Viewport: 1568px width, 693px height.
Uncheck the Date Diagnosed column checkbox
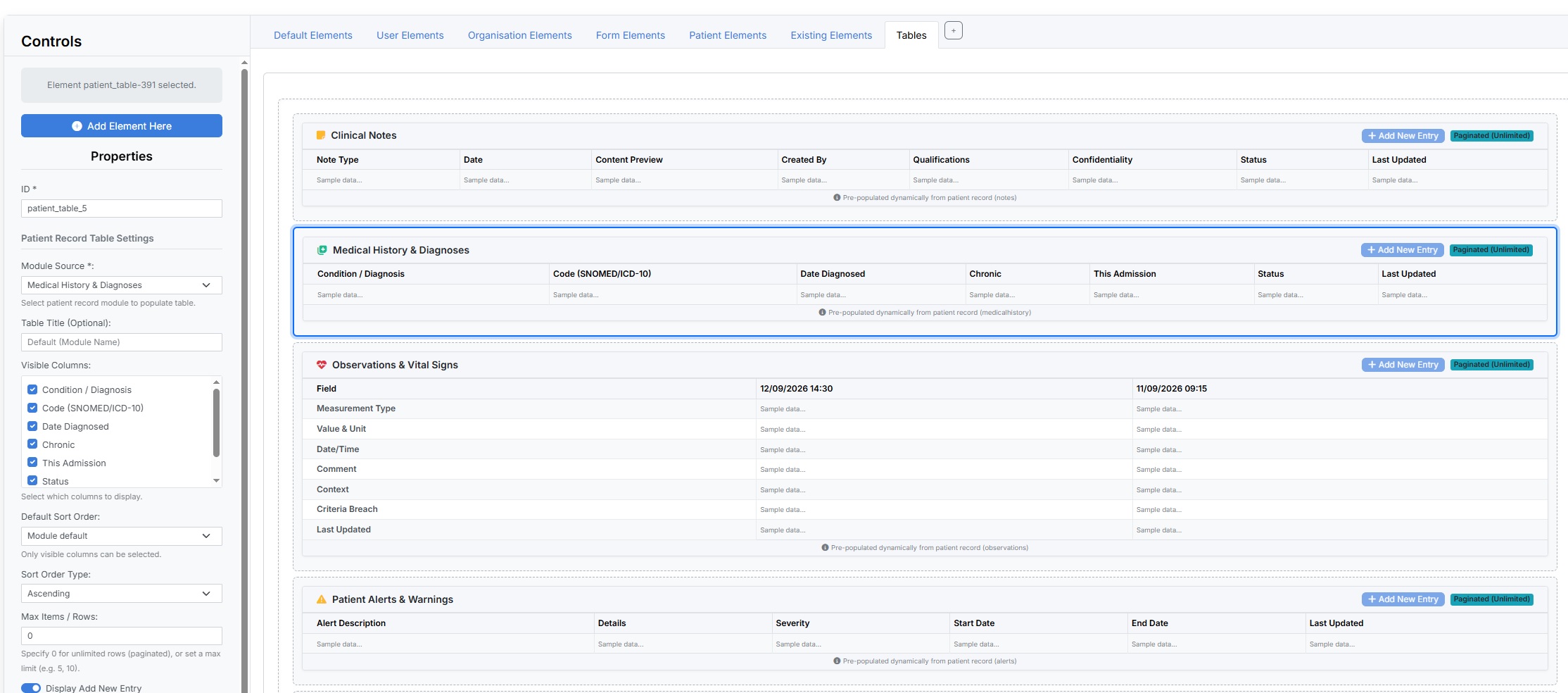coord(32,426)
